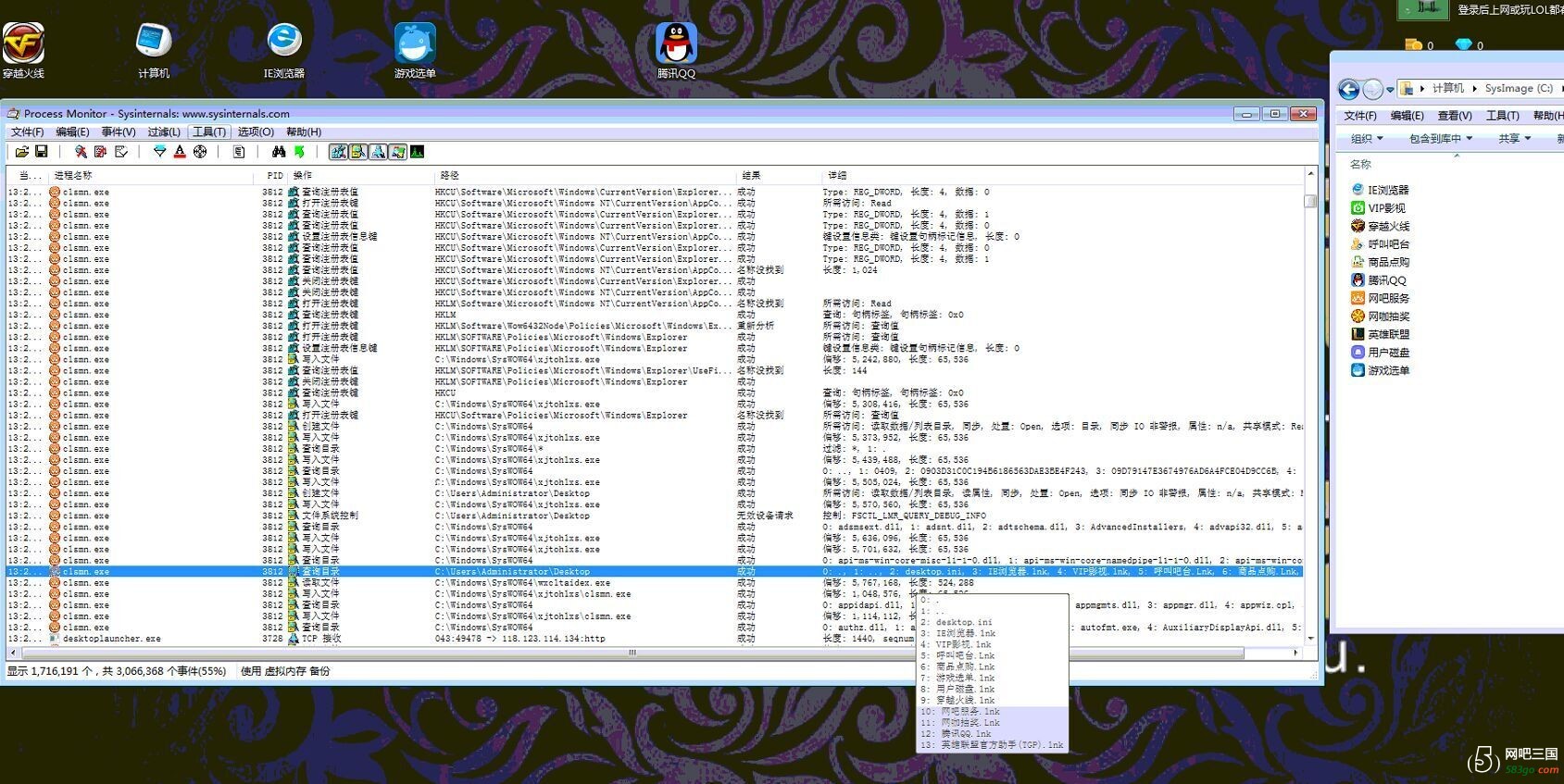Click 计算机 in the Explorer address breadcrumb

(x=1448, y=88)
